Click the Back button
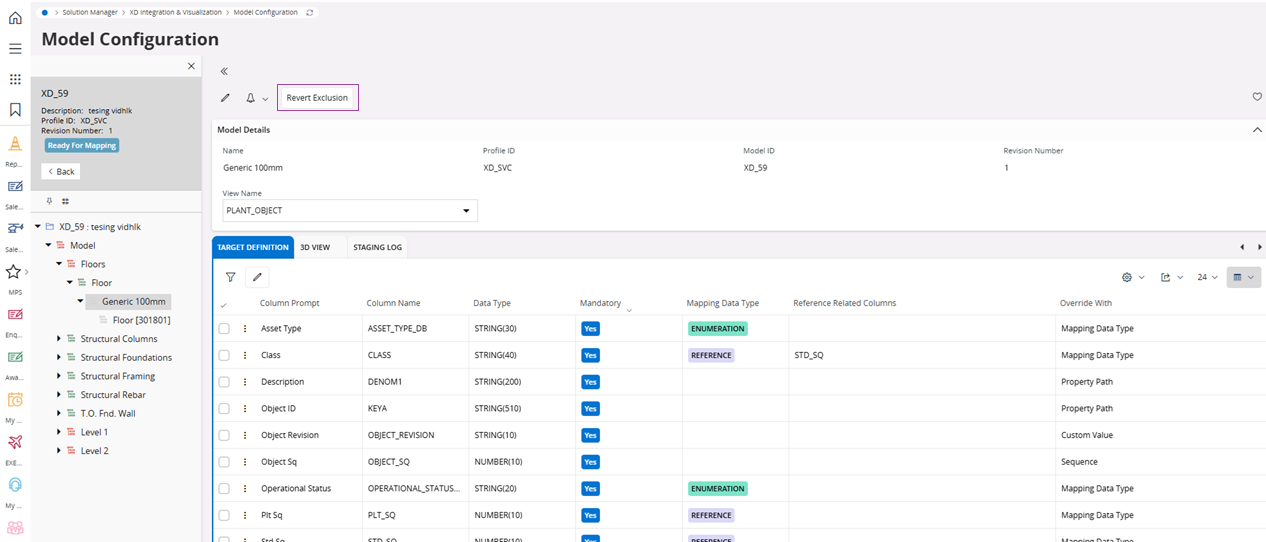Screen dimensions: 1266x542 coord(61,172)
